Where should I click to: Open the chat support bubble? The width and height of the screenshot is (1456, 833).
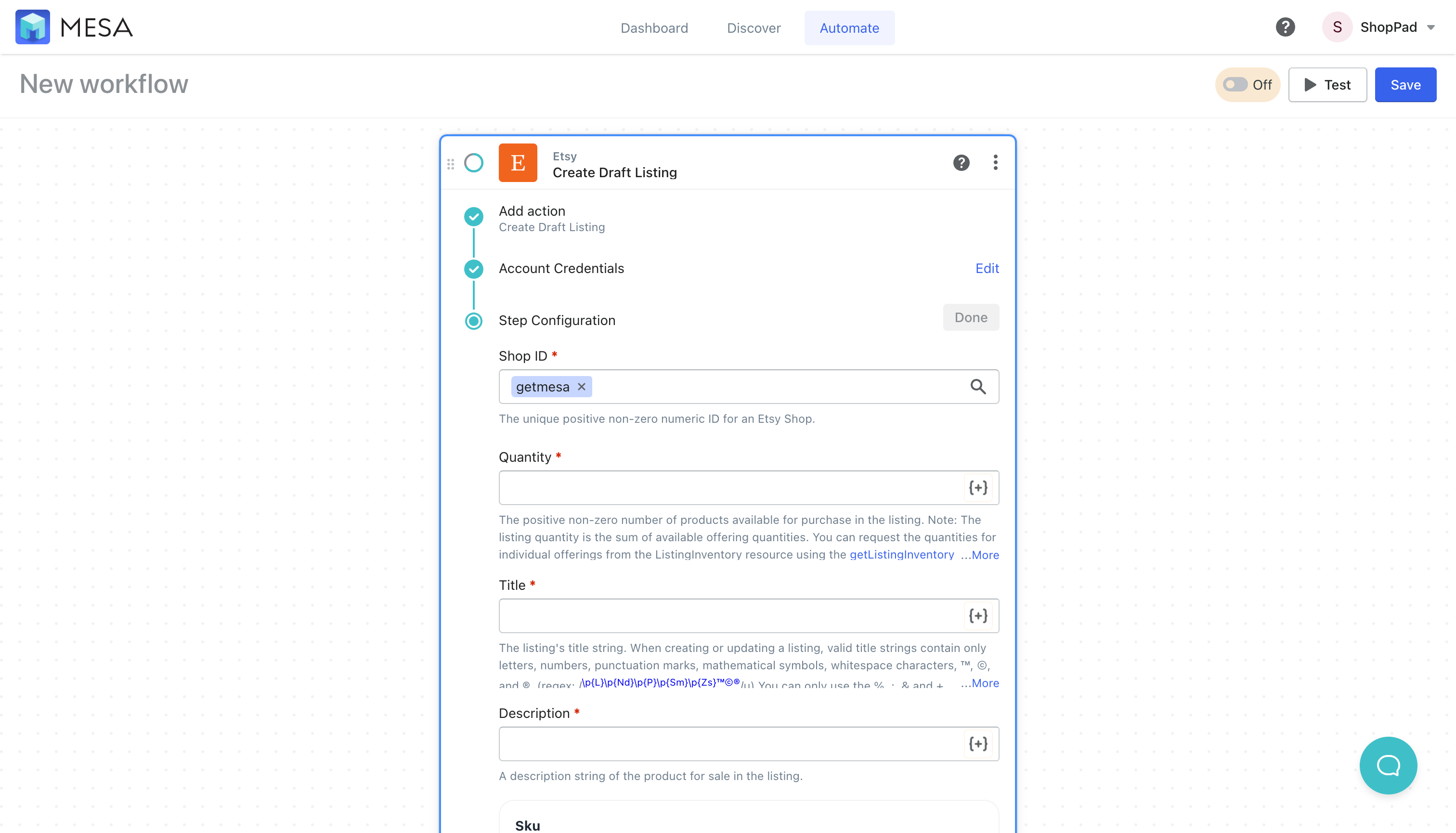click(x=1388, y=765)
